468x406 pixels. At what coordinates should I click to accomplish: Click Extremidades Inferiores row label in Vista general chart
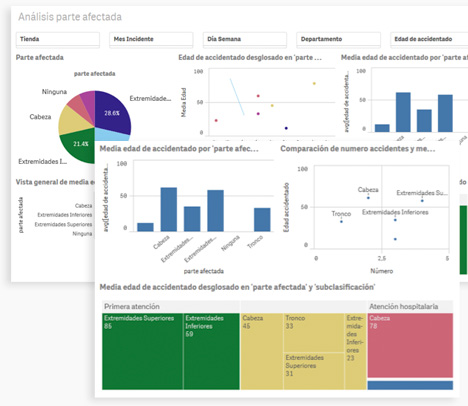tap(65, 215)
